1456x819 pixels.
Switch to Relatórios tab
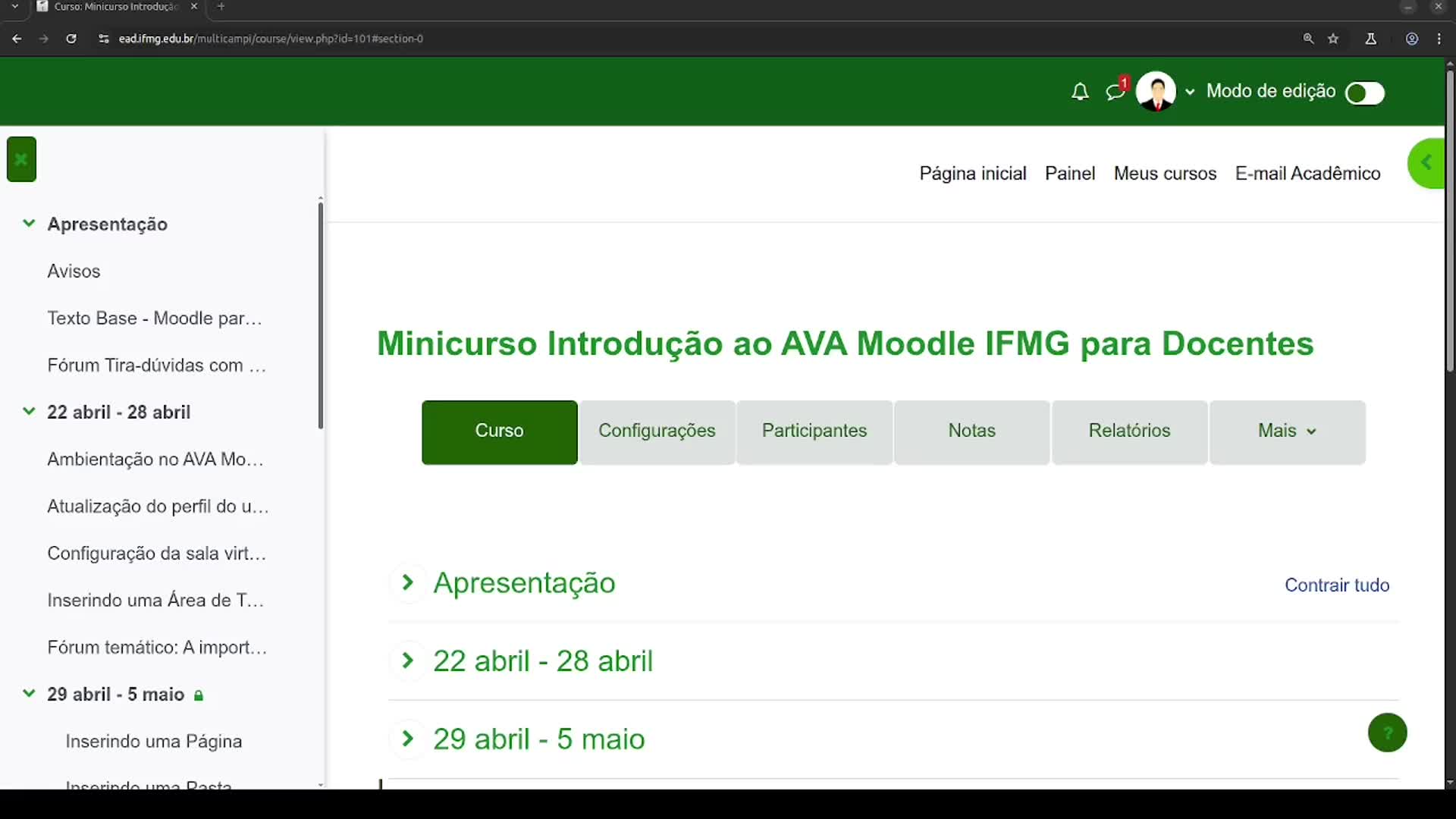1130,431
